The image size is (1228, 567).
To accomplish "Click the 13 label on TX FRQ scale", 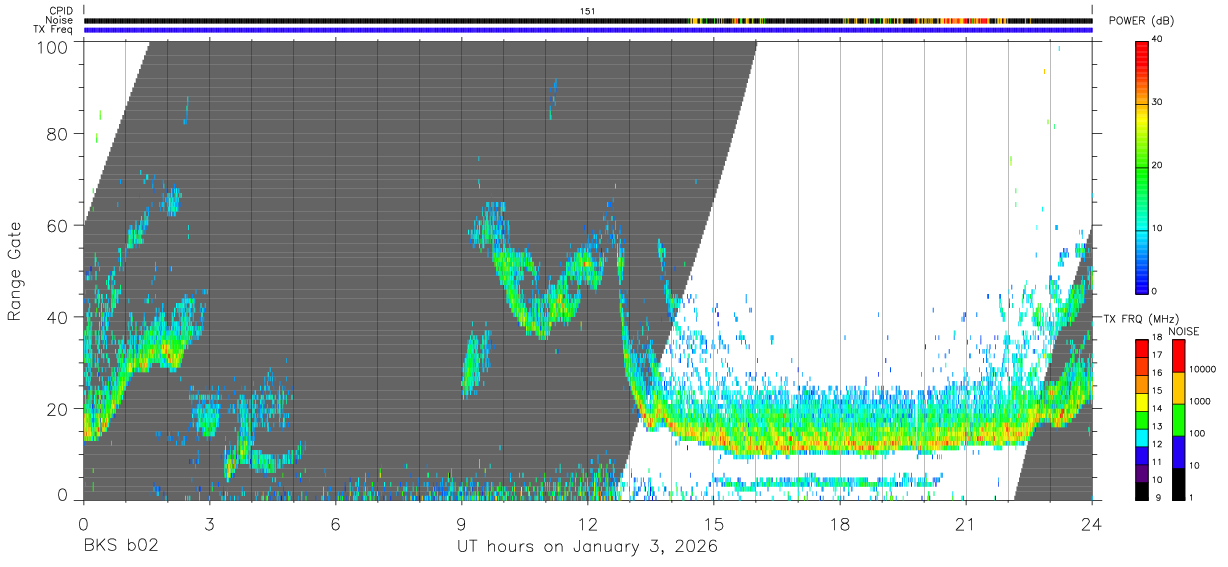I will tap(1157, 426).
